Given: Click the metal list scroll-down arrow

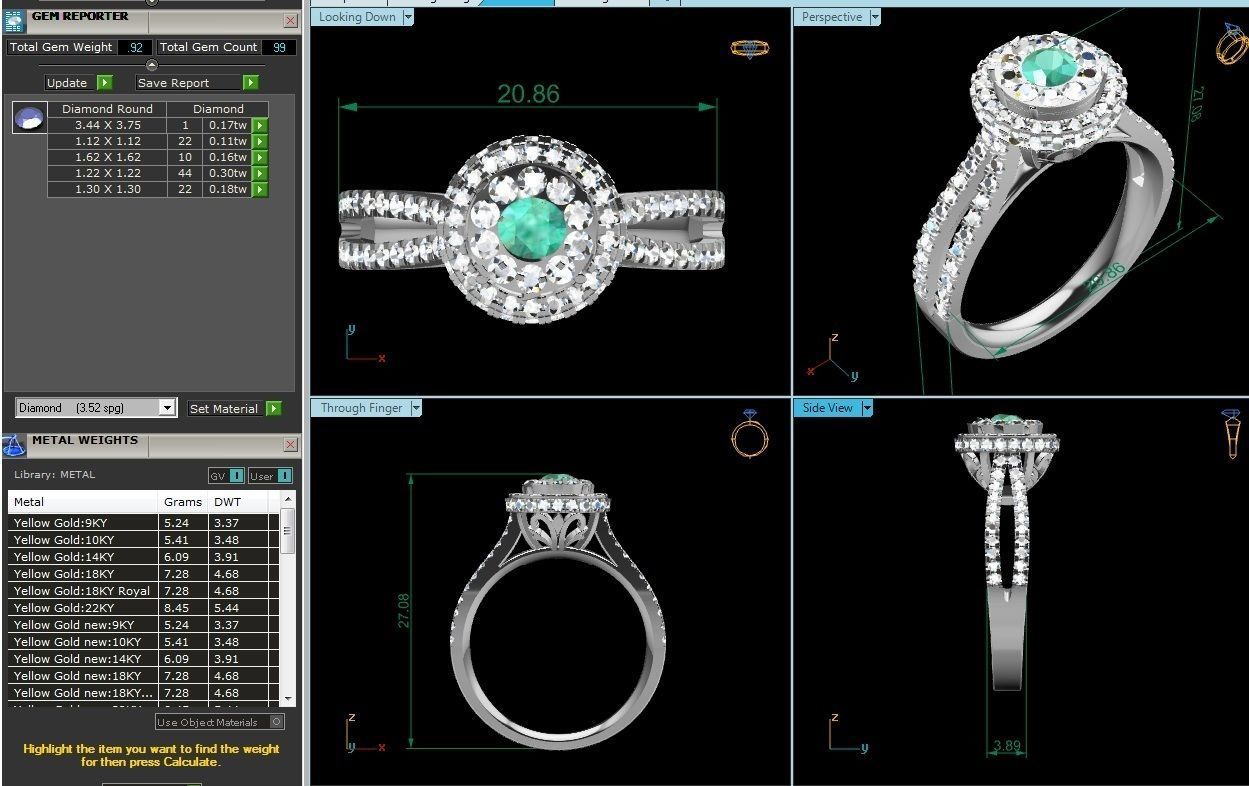Looking at the screenshot, I should (288, 697).
